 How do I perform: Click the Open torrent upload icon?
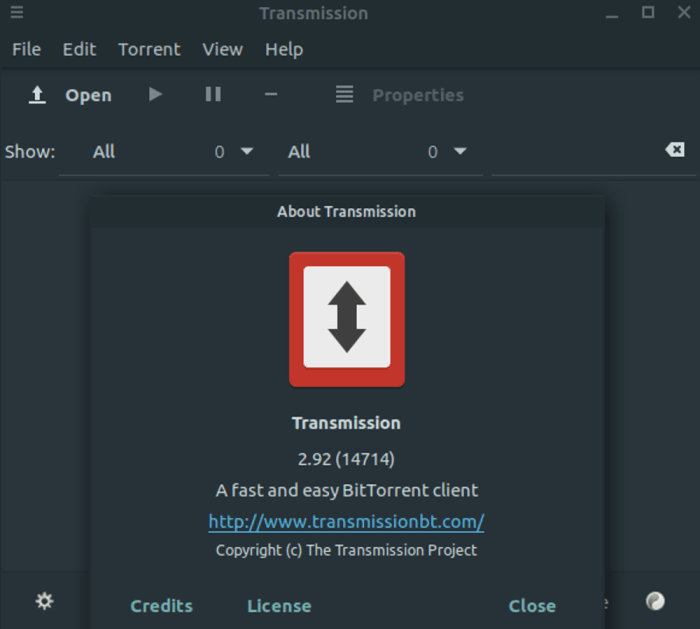[38, 95]
